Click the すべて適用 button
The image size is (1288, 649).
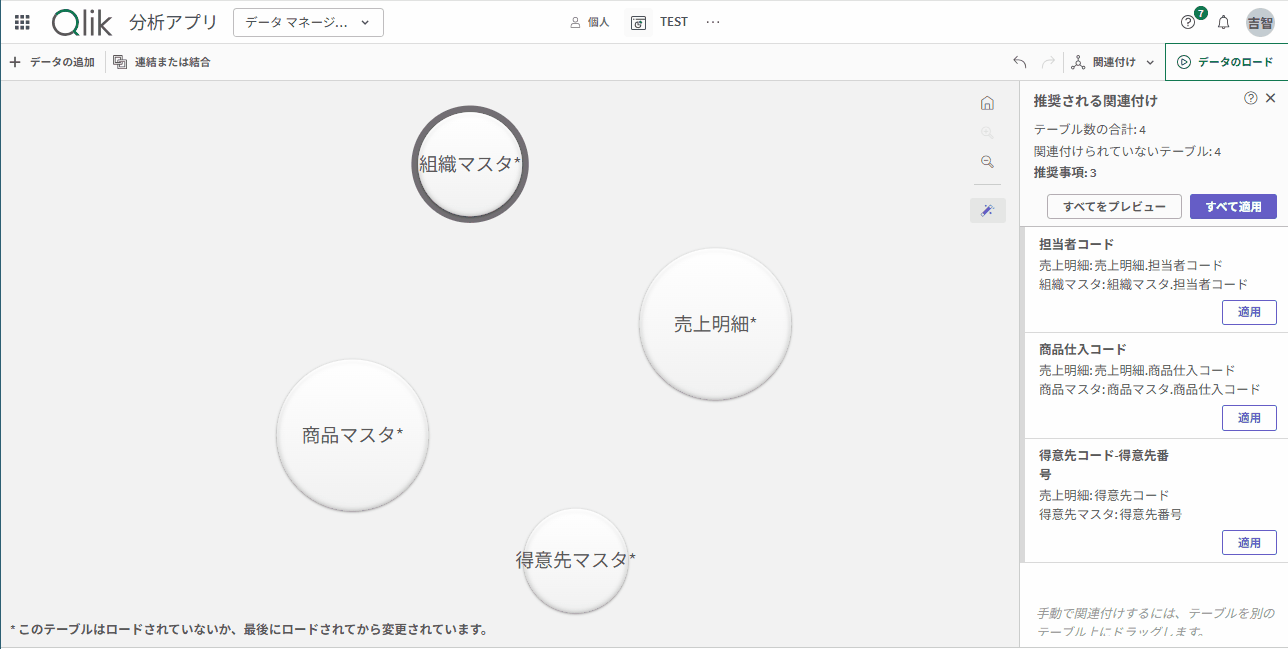pyautogui.click(x=1233, y=207)
